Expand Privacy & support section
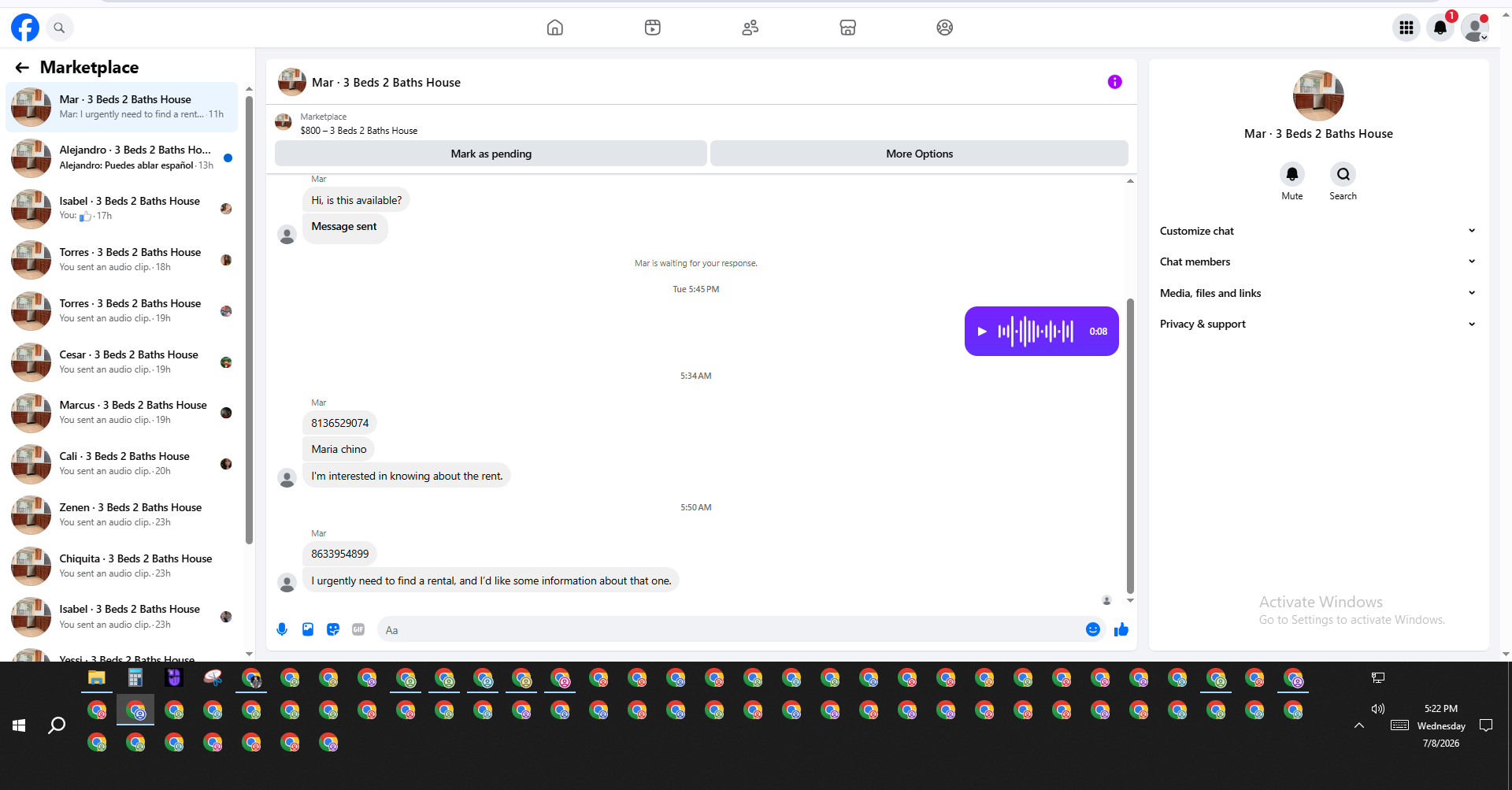Screen dimensions: 1512x790 pyautogui.click(x=1317, y=324)
